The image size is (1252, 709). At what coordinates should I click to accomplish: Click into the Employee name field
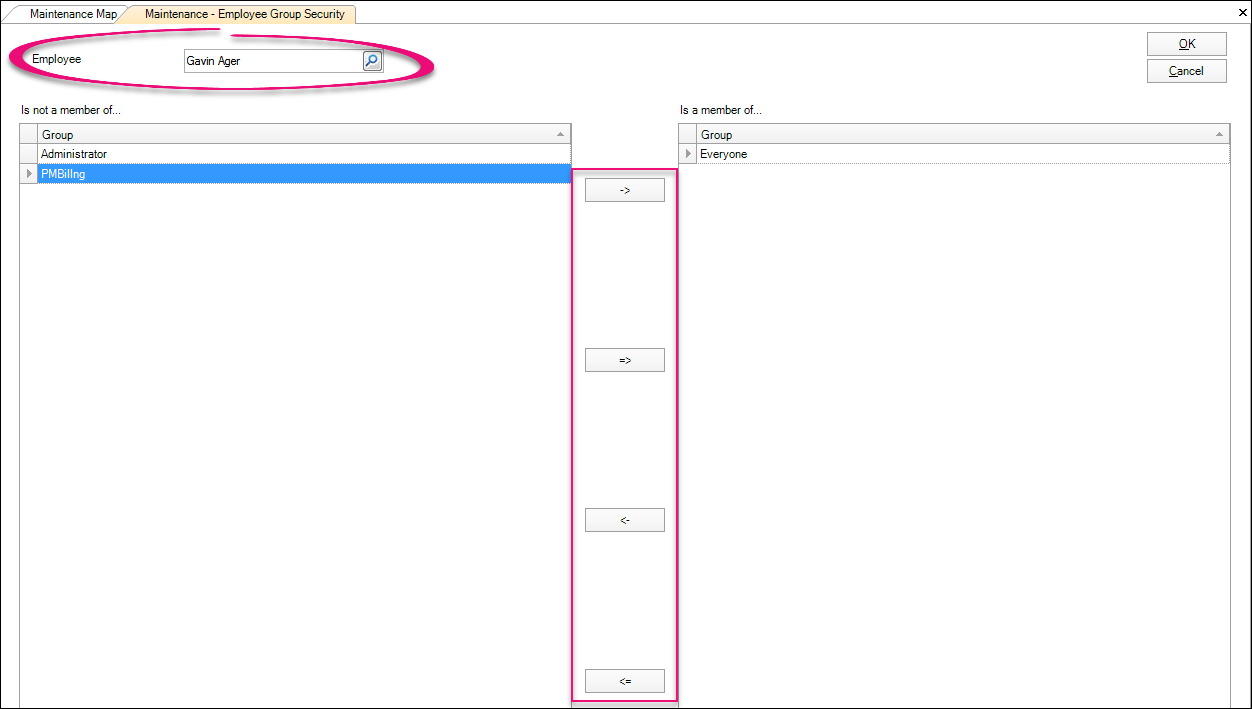[272, 61]
